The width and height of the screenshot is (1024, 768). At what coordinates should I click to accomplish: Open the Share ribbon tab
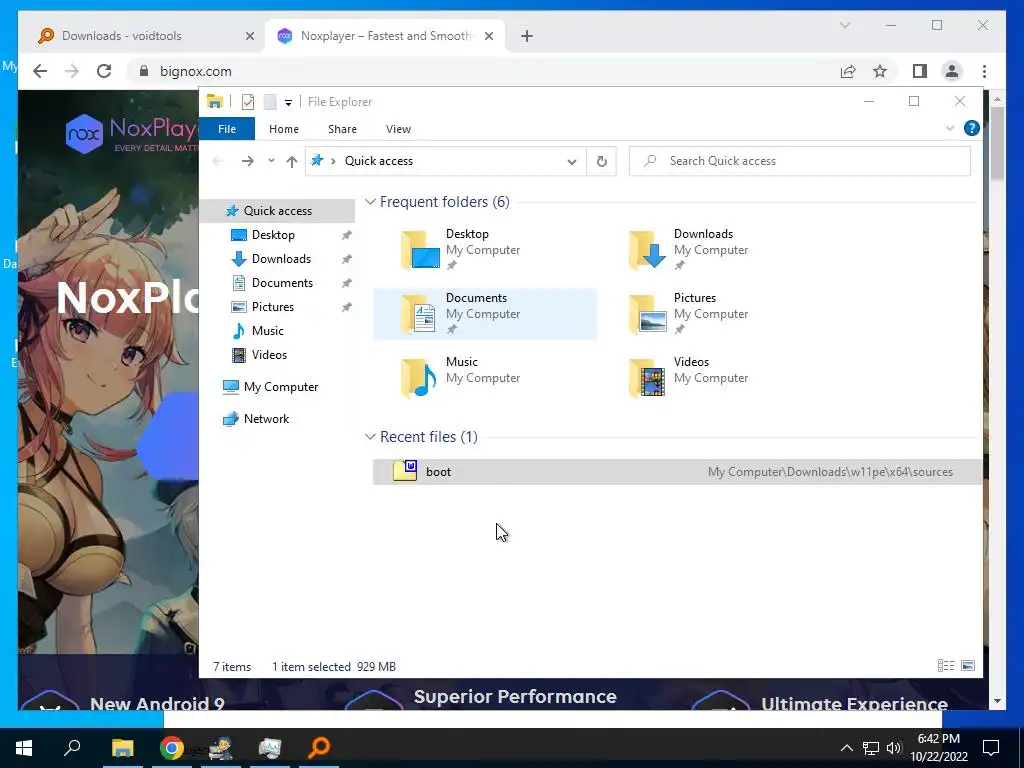pyautogui.click(x=342, y=129)
